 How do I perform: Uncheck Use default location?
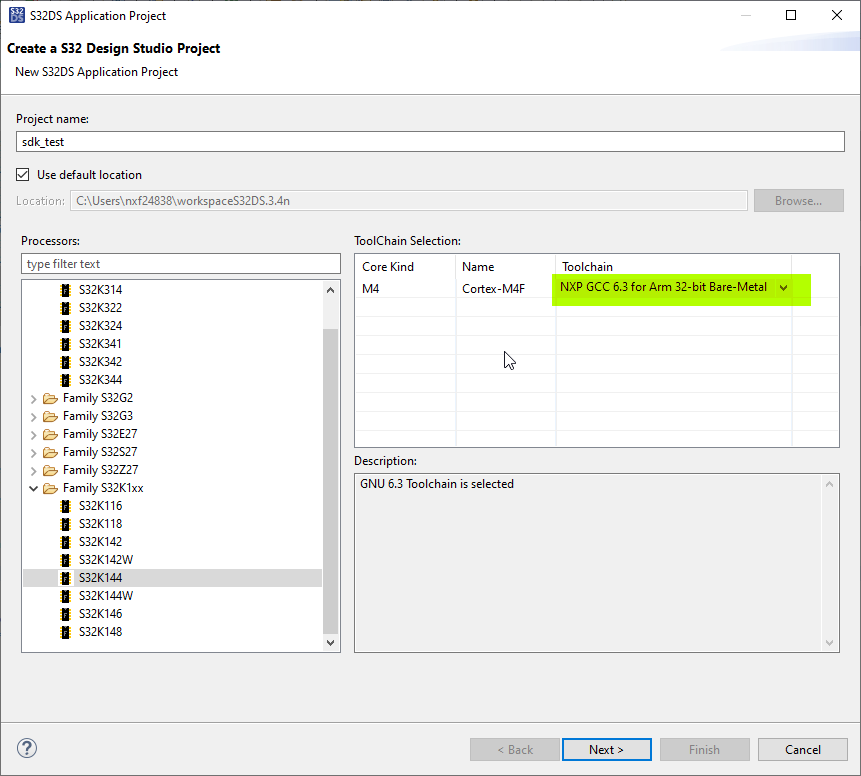[22, 174]
